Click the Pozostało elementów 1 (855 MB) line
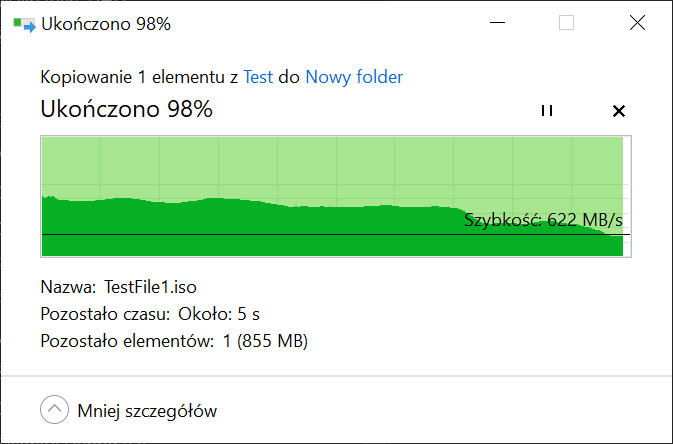This screenshot has width=673, height=444. [174, 341]
